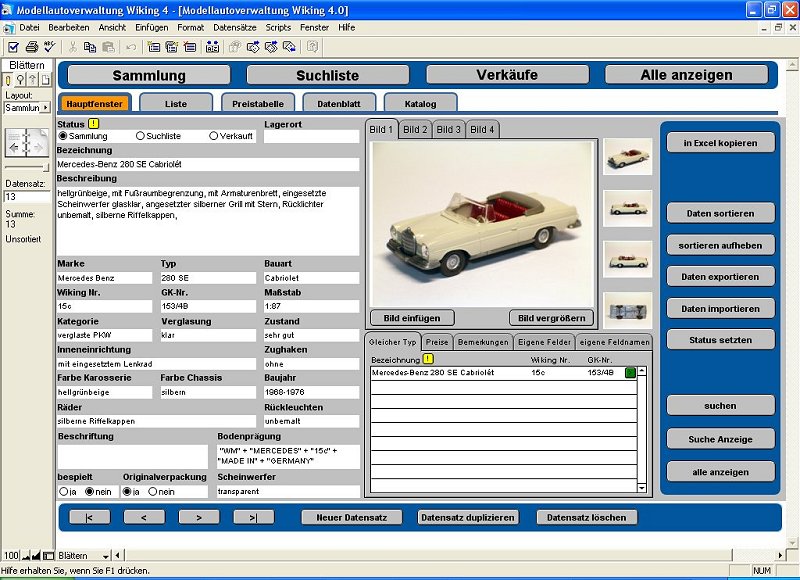This screenshot has height=580, width=800.
Task: Select first car thumbnail on the right
Action: click(x=628, y=157)
